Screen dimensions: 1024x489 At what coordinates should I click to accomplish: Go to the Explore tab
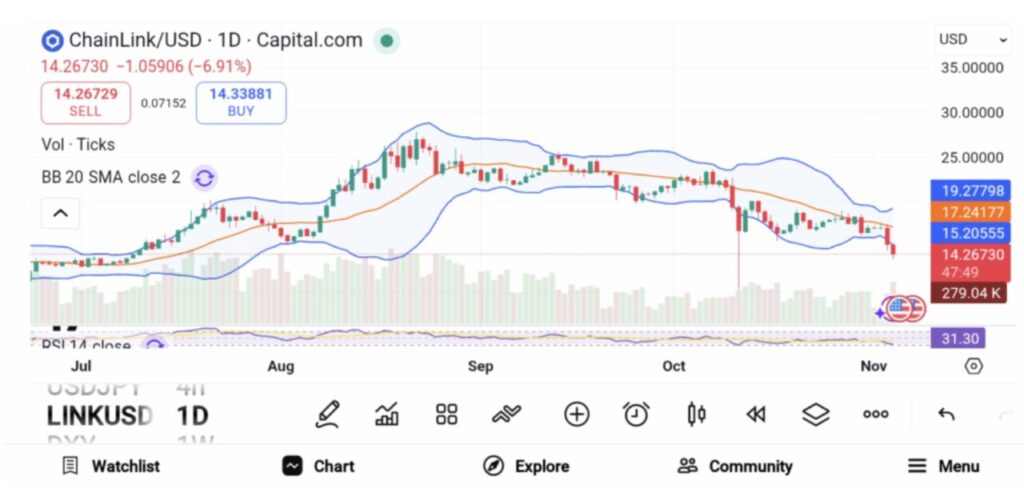click(x=526, y=466)
